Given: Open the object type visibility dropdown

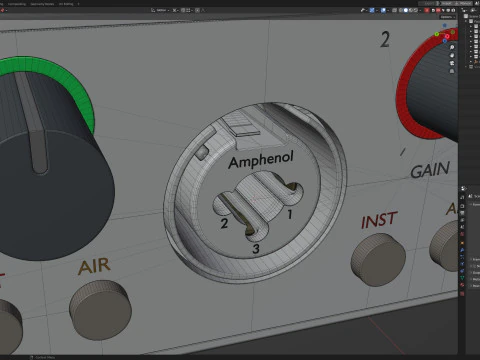Looking at the screenshot, I should tap(363, 10).
